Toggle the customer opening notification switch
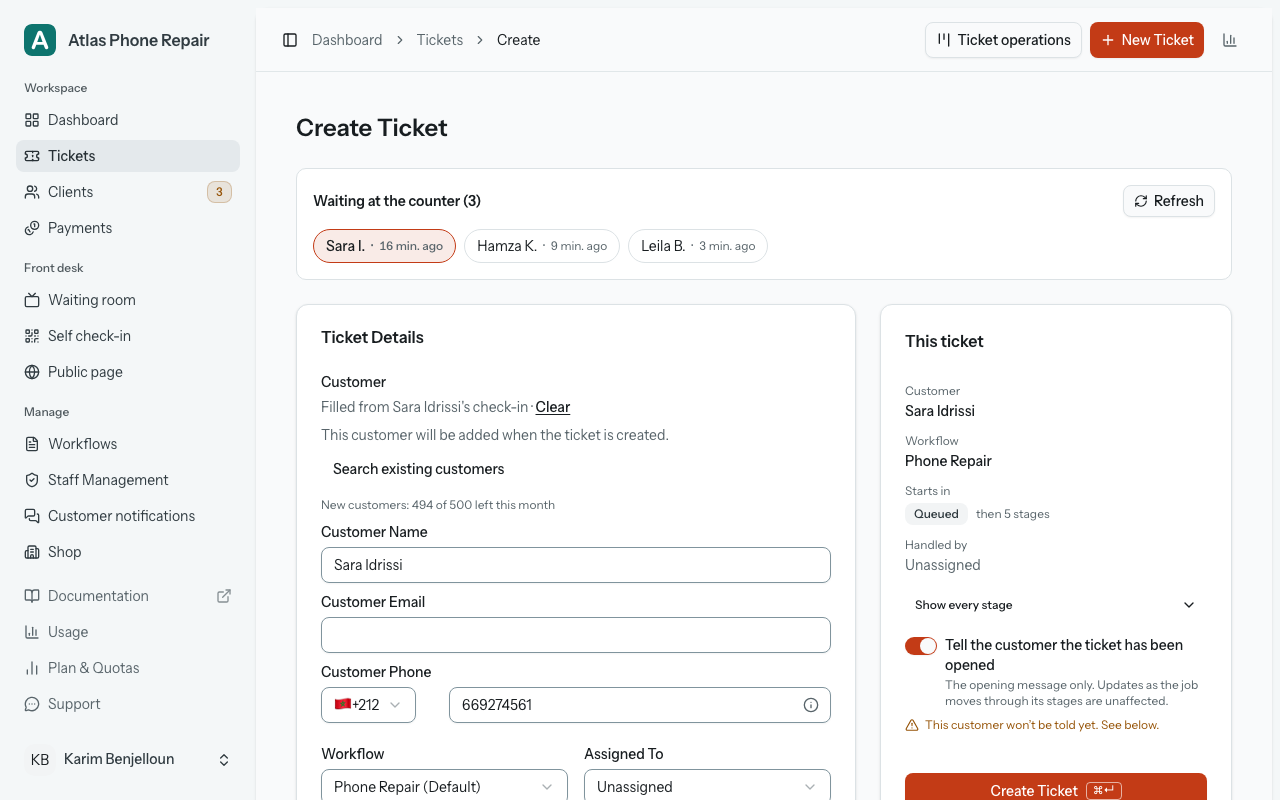Viewport: 1280px width, 800px height. point(921,646)
